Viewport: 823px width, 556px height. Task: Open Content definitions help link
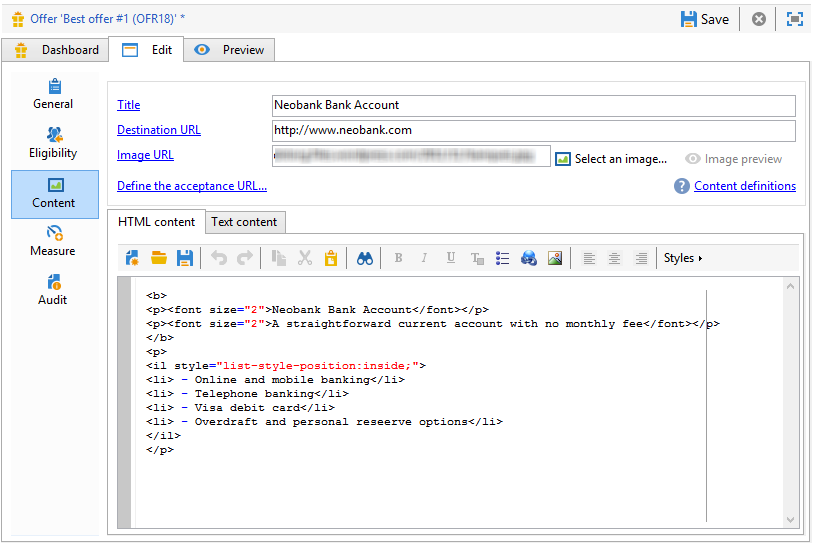coord(745,186)
